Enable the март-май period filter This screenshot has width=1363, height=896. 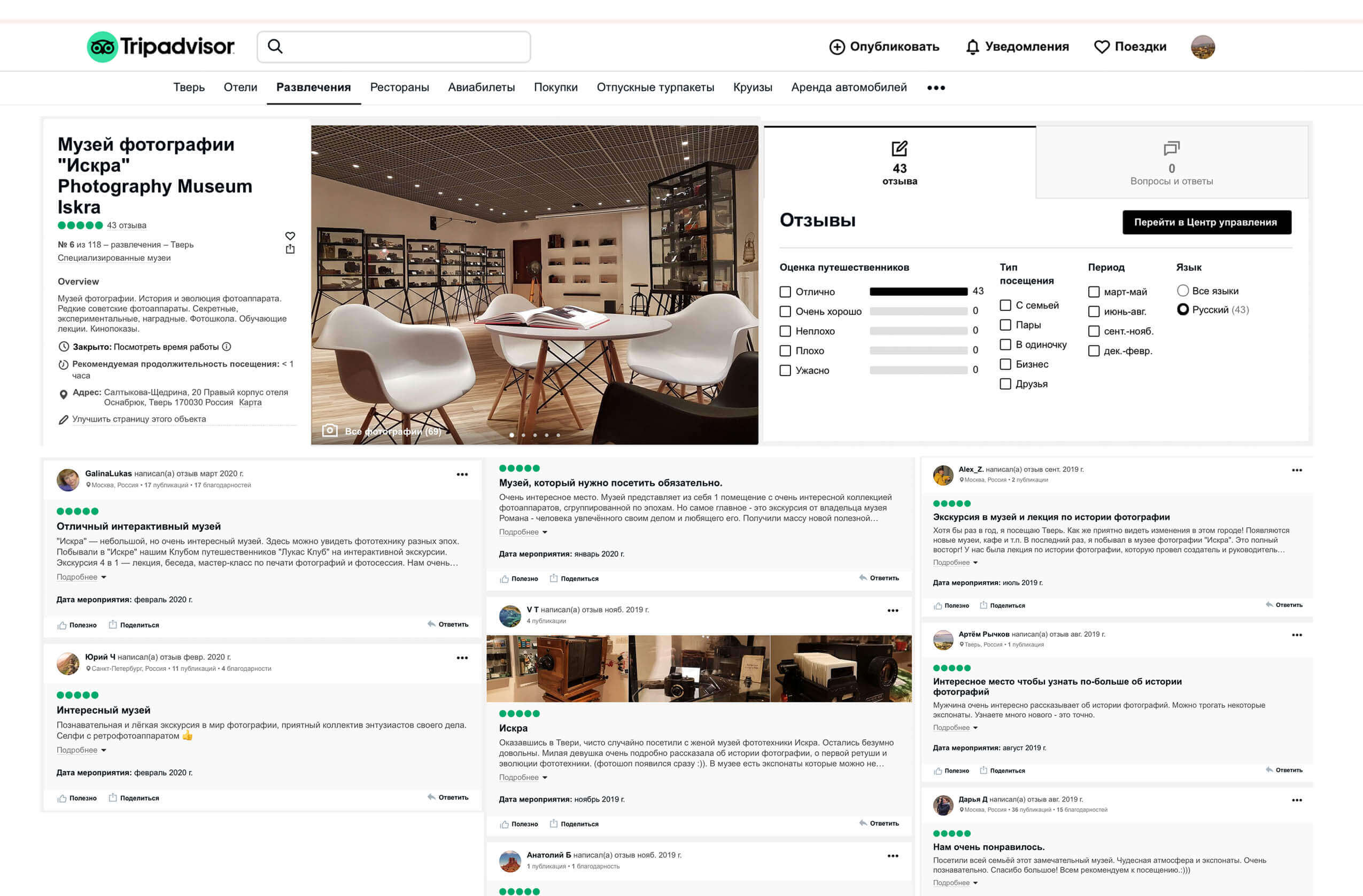pyautogui.click(x=1094, y=292)
